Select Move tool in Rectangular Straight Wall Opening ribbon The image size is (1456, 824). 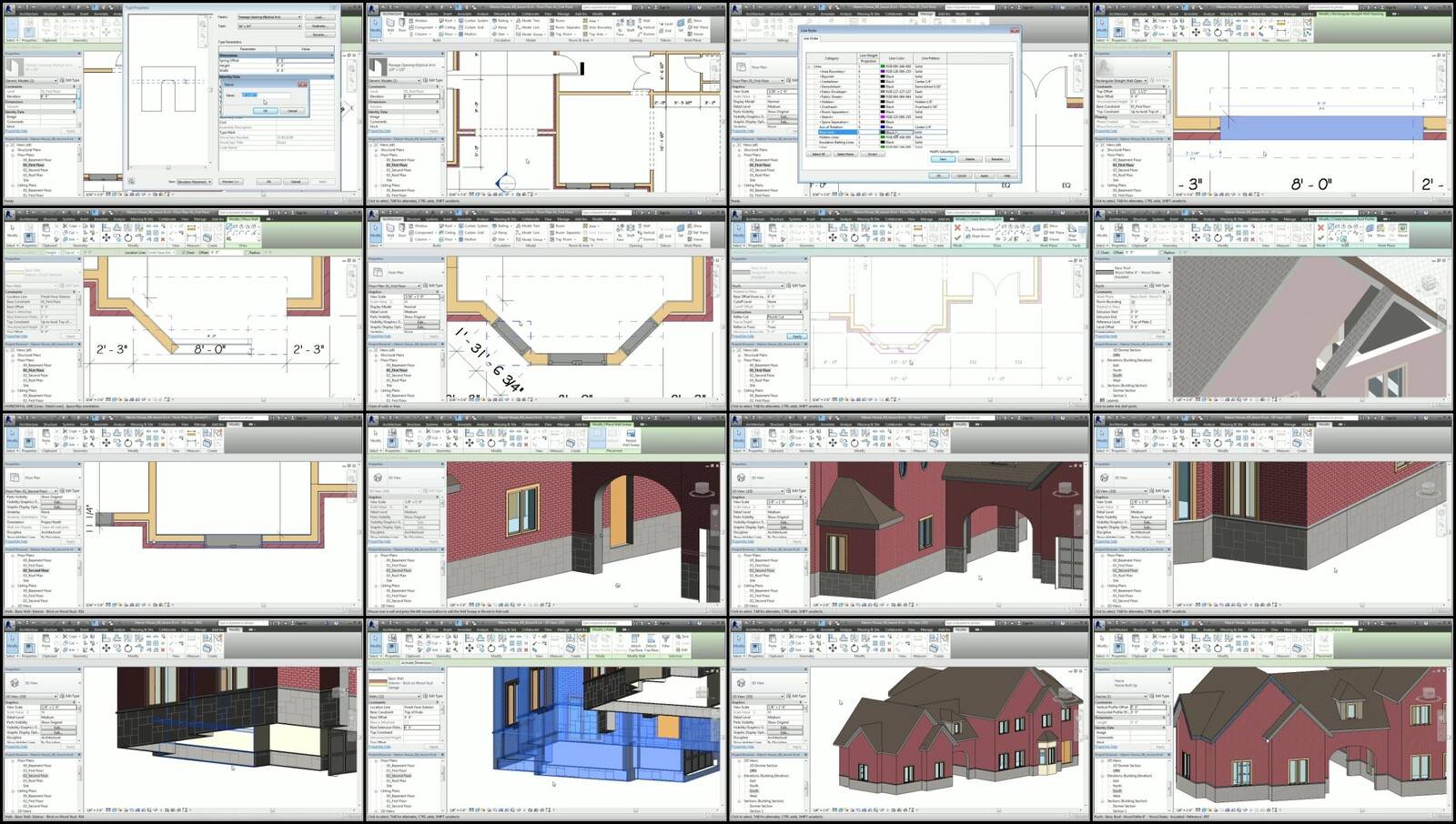point(1196,32)
